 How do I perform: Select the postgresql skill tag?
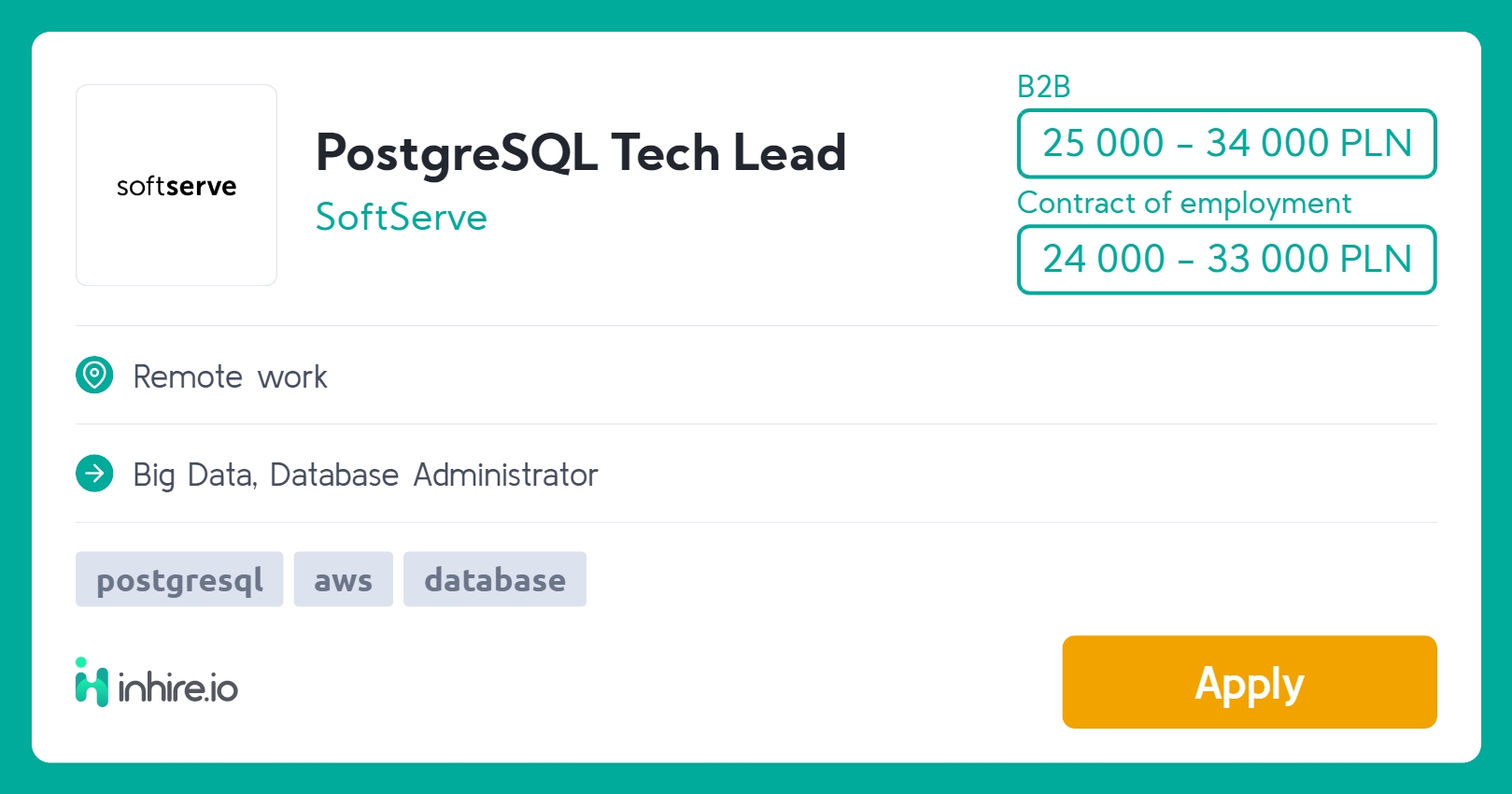tap(179, 580)
